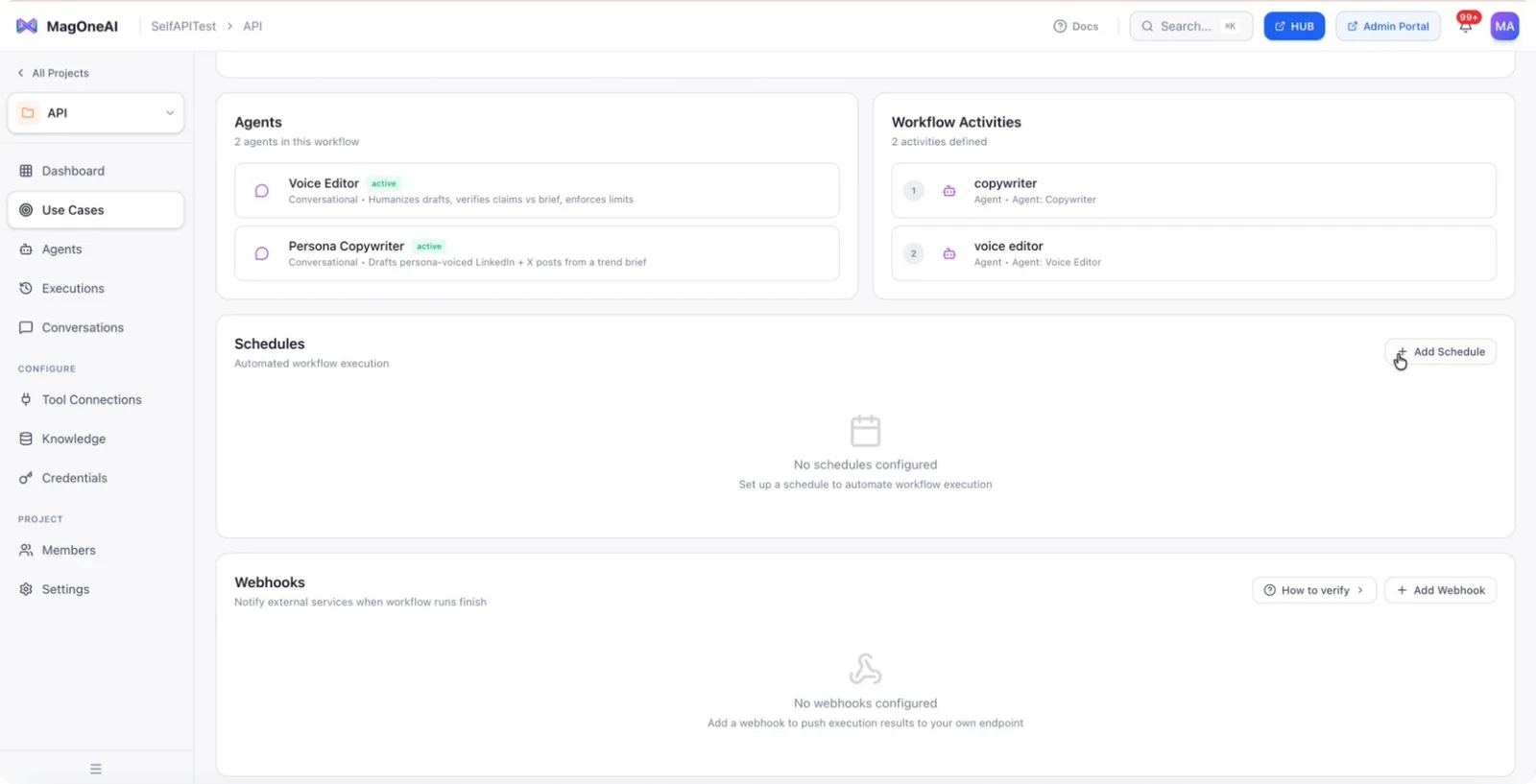Viewport: 1536px width, 784px height.
Task: Click the Workflow Activities heading
Action: pyautogui.click(x=956, y=122)
